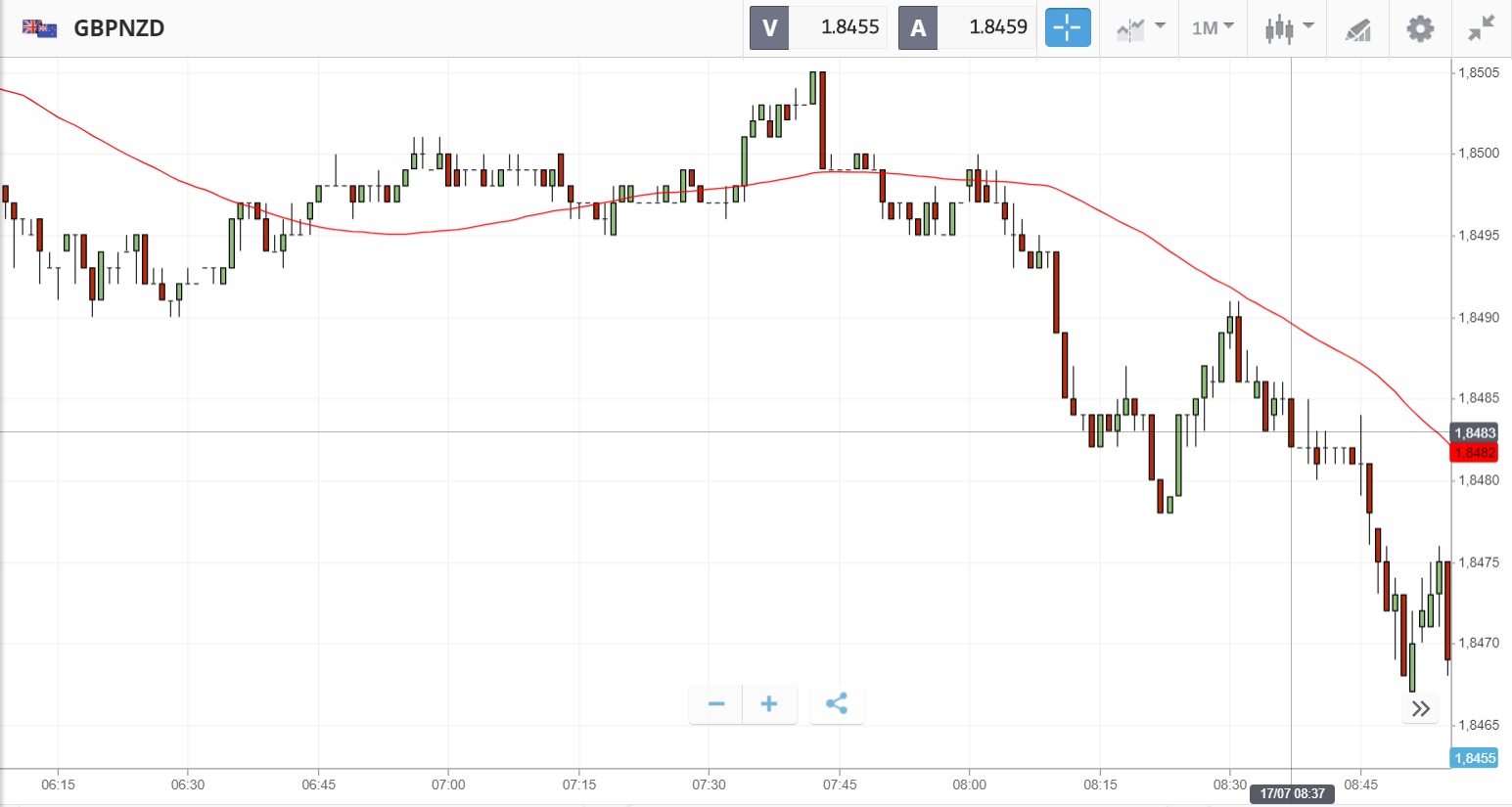The width and height of the screenshot is (1512, 807).
Task: Click the GBPNZD flag icon
Action: (x=39, y=28)
